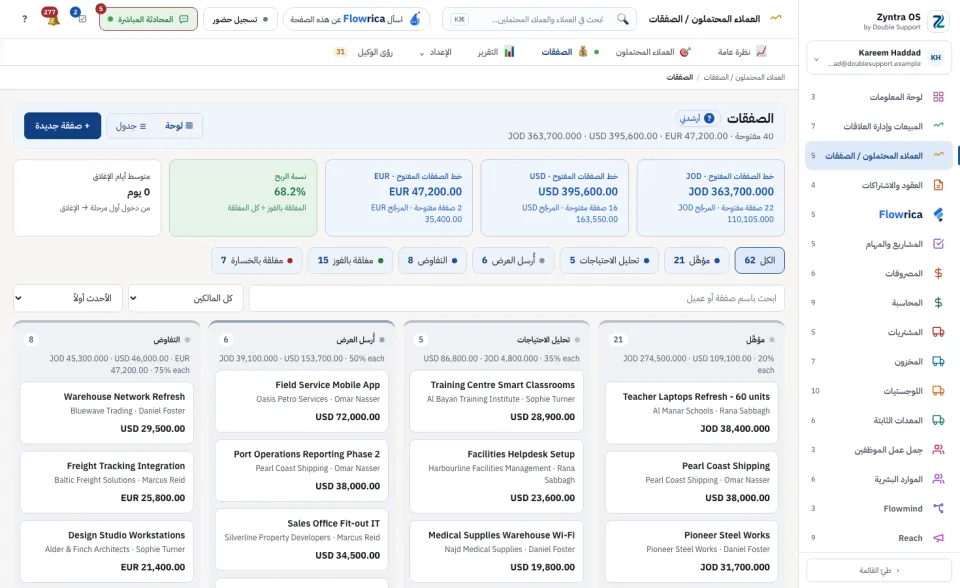Image resolution: width=960 pixels, height=588 pixels.
Task: Open the العملاء المحتملون leads tab
Action: coord(653,52)
